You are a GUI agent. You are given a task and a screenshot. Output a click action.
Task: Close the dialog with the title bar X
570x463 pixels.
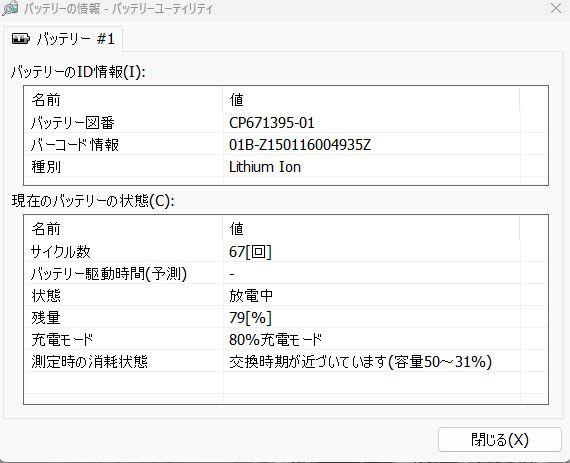556,8
